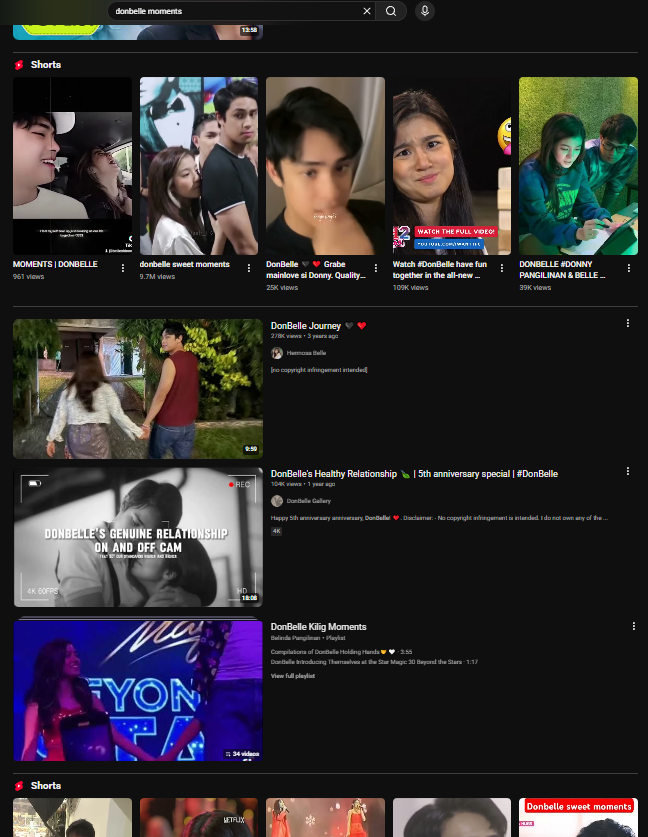This screenshot has width=648, height=837.
Task: Open the 34 videos playlist thumbnail
Action: tap(138, 691)
